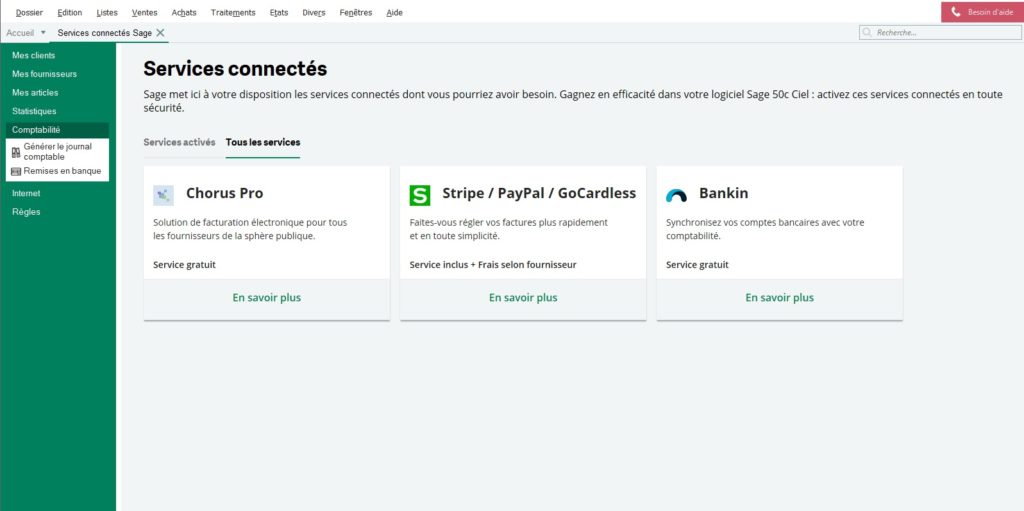Screen dimensions: 1024x511
Task: Open the Divers menu
Action: [x=313, y=12]
